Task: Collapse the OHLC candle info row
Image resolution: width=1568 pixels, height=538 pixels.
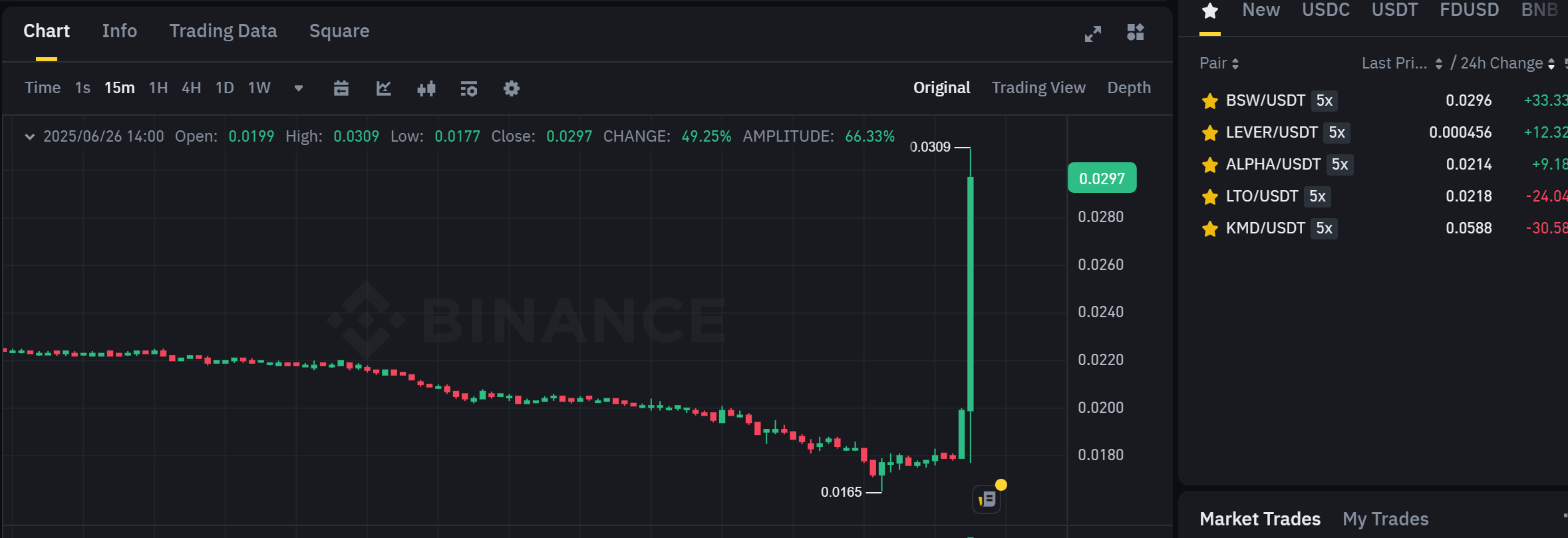Action: tap(29, 136)
